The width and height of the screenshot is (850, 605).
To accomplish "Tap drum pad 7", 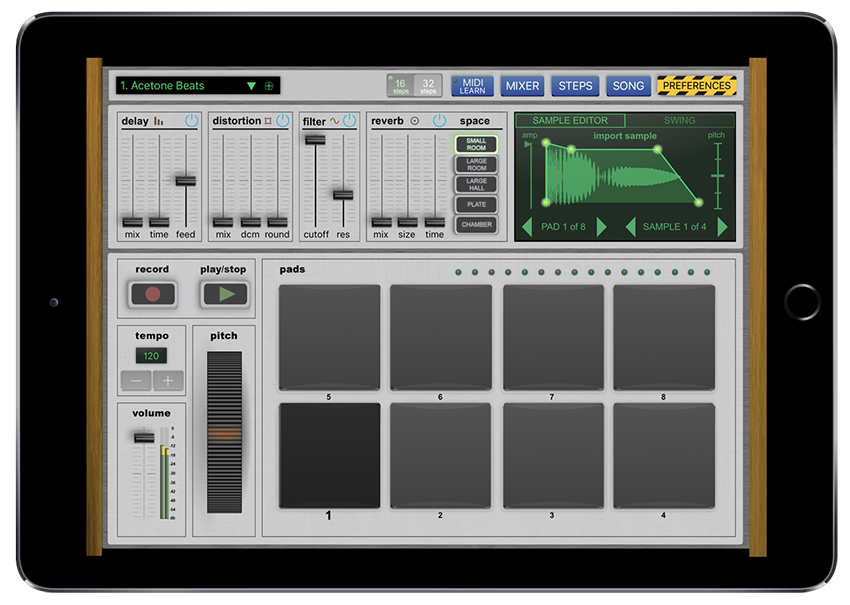I will point(552,338).
